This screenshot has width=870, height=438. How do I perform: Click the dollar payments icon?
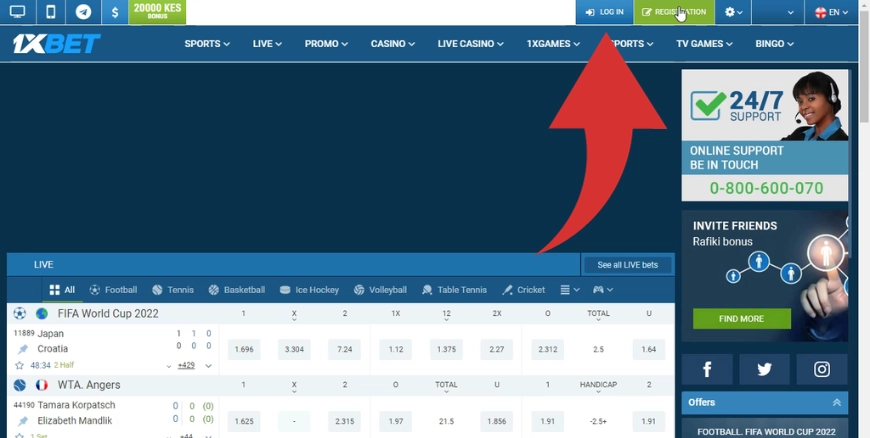[115, 12]
